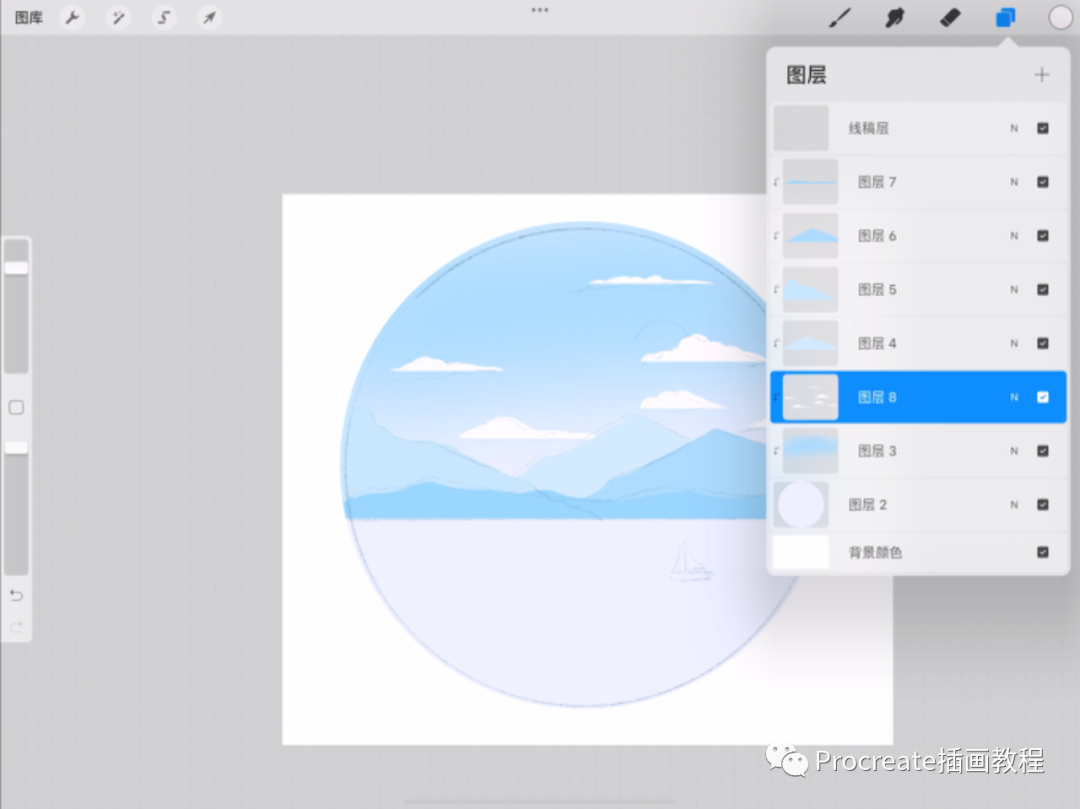Image resolution: width=1080 pixels, height=809 pixels.
Task: Click the three-dot menu at top center
Action: [x=540, y=10]
